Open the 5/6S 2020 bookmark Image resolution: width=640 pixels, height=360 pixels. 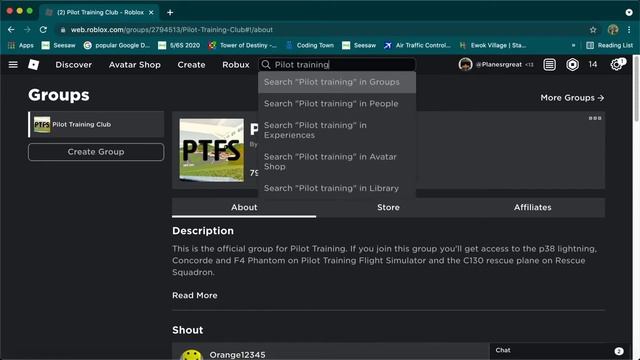pyautogui.click(x=179, y=45)
